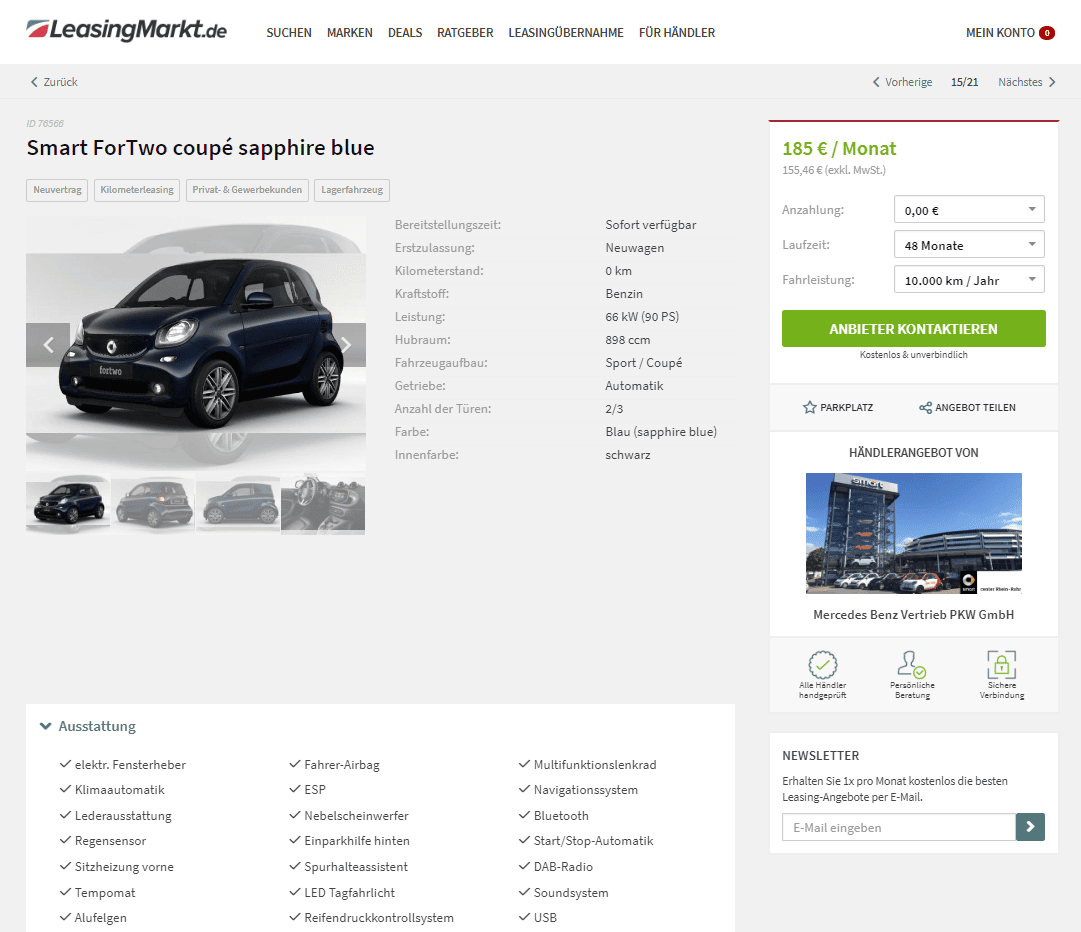Click the Alle Händler handgeprüft icon

pyautogui.click(x=822, y=665)
